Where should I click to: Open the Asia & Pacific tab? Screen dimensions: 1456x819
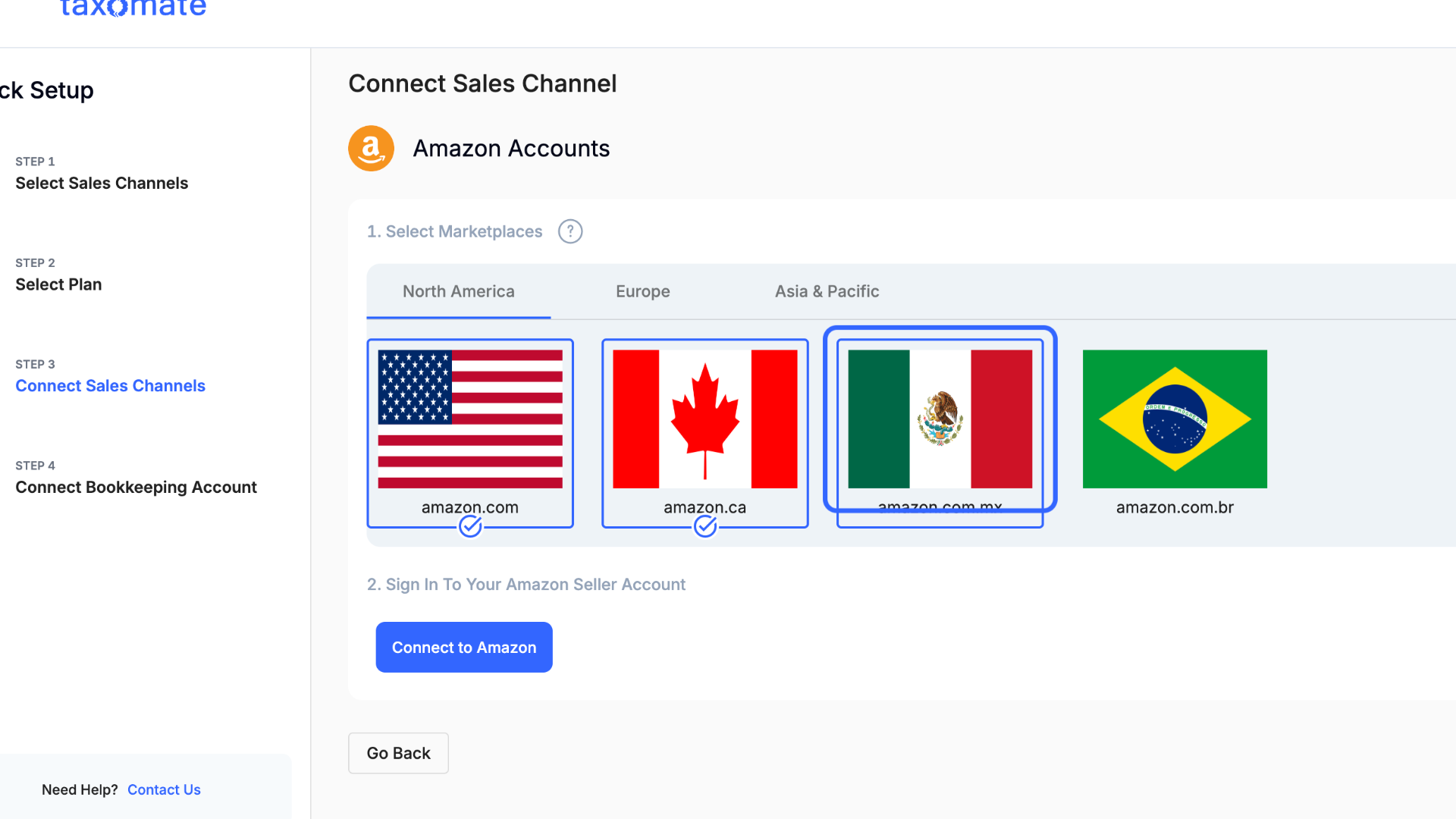pos(827,291)
